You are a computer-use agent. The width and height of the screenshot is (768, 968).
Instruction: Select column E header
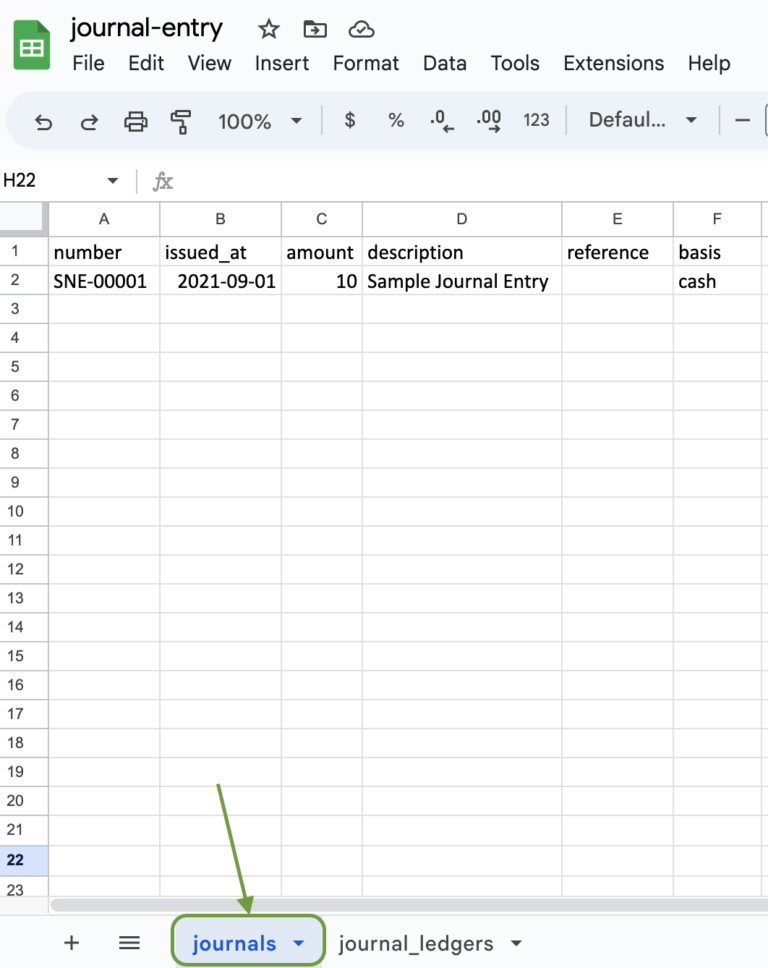(x=617, y=219)
